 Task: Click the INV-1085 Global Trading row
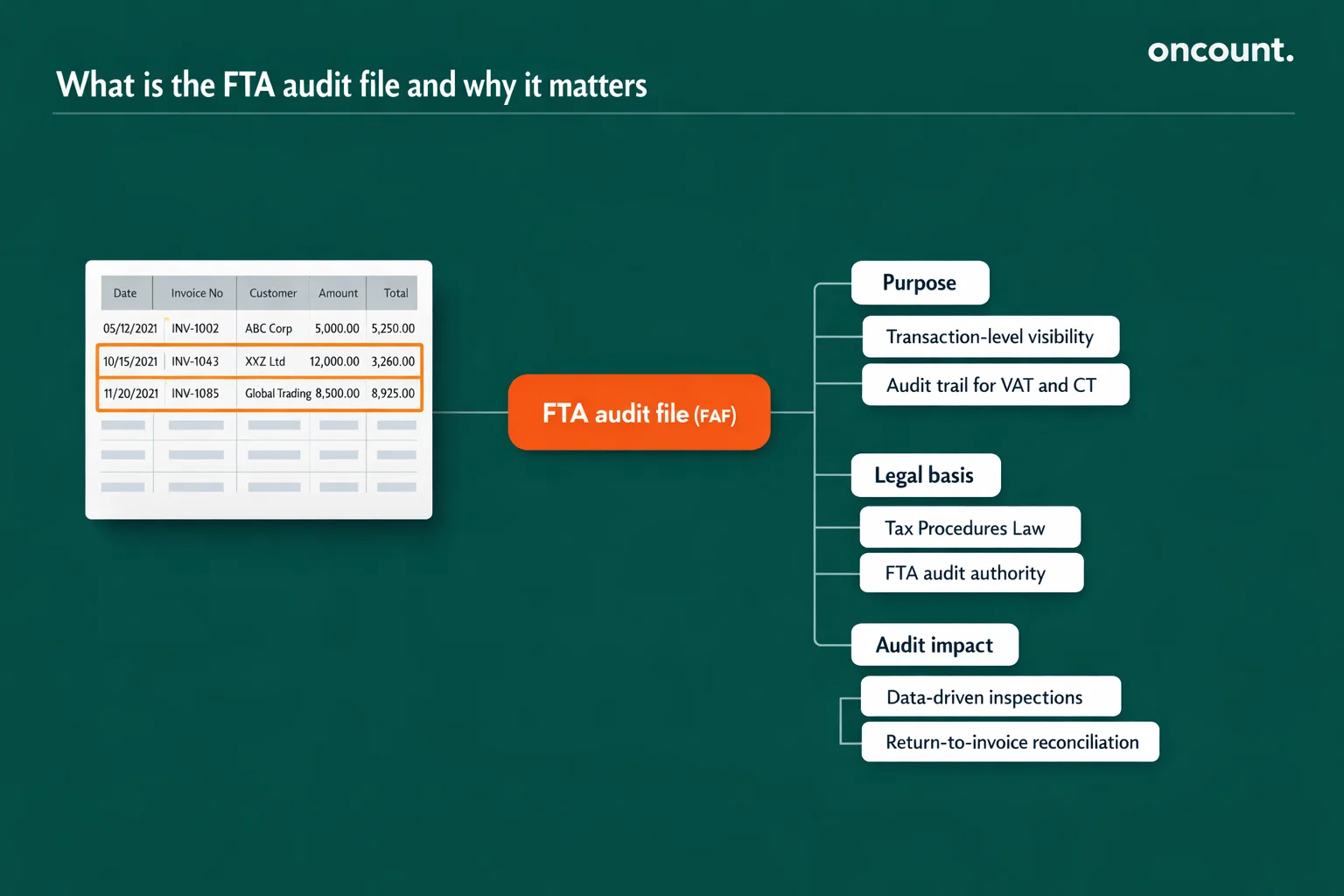[258, 393]
